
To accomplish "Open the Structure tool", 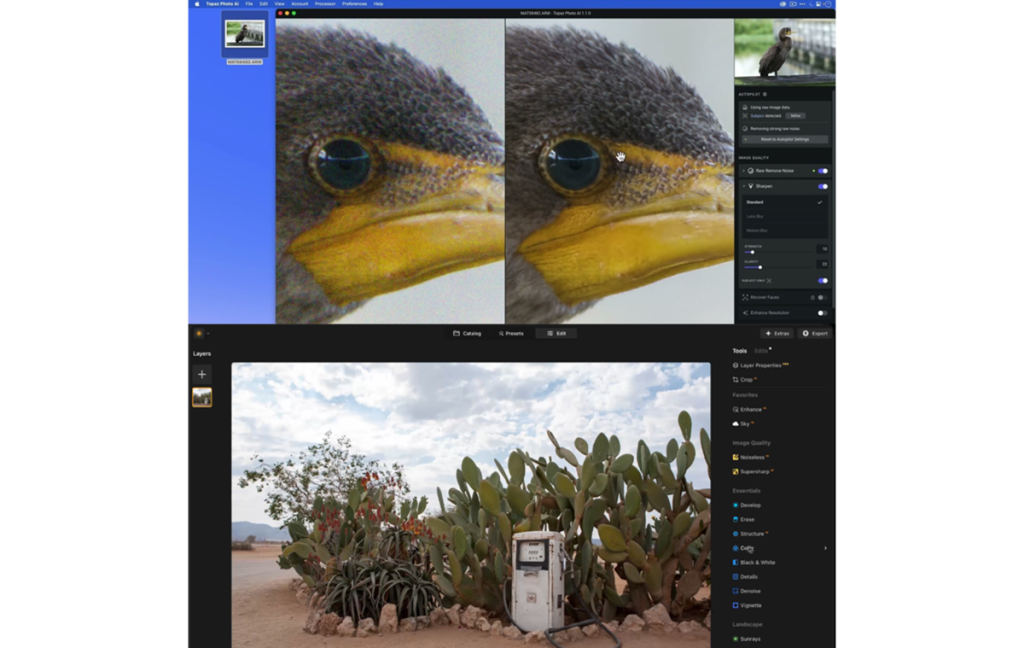I will (750, 534).
